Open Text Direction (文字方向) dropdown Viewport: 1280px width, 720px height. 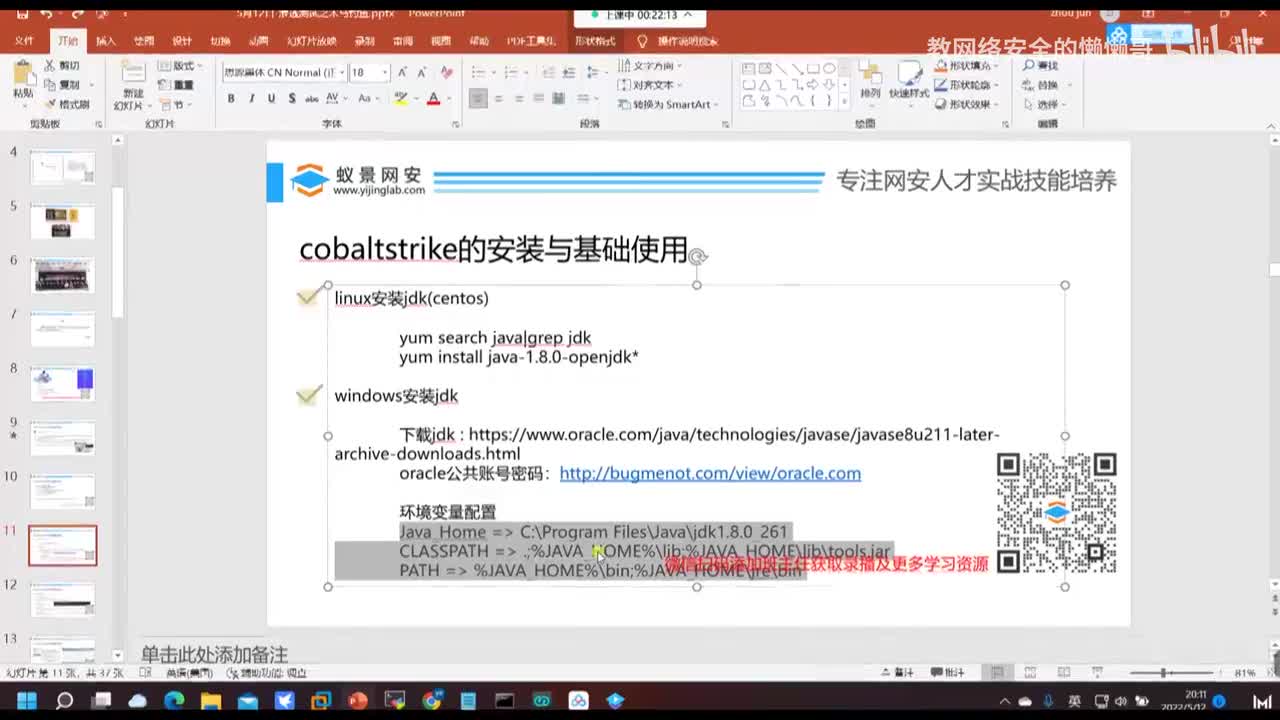click(x=651, y=66)
